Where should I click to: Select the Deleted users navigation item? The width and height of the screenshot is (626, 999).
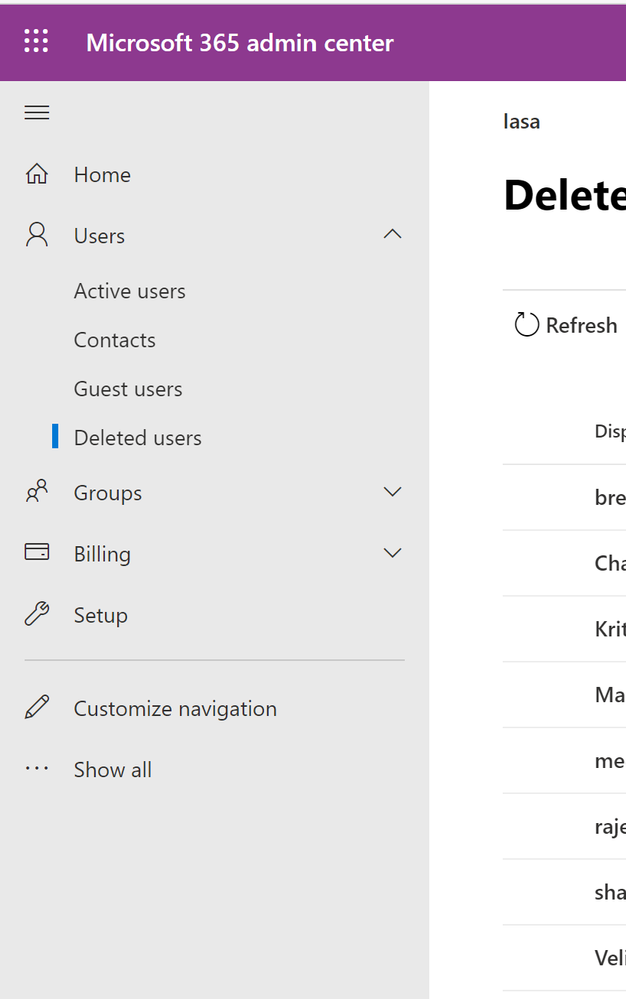coord(137,437)
